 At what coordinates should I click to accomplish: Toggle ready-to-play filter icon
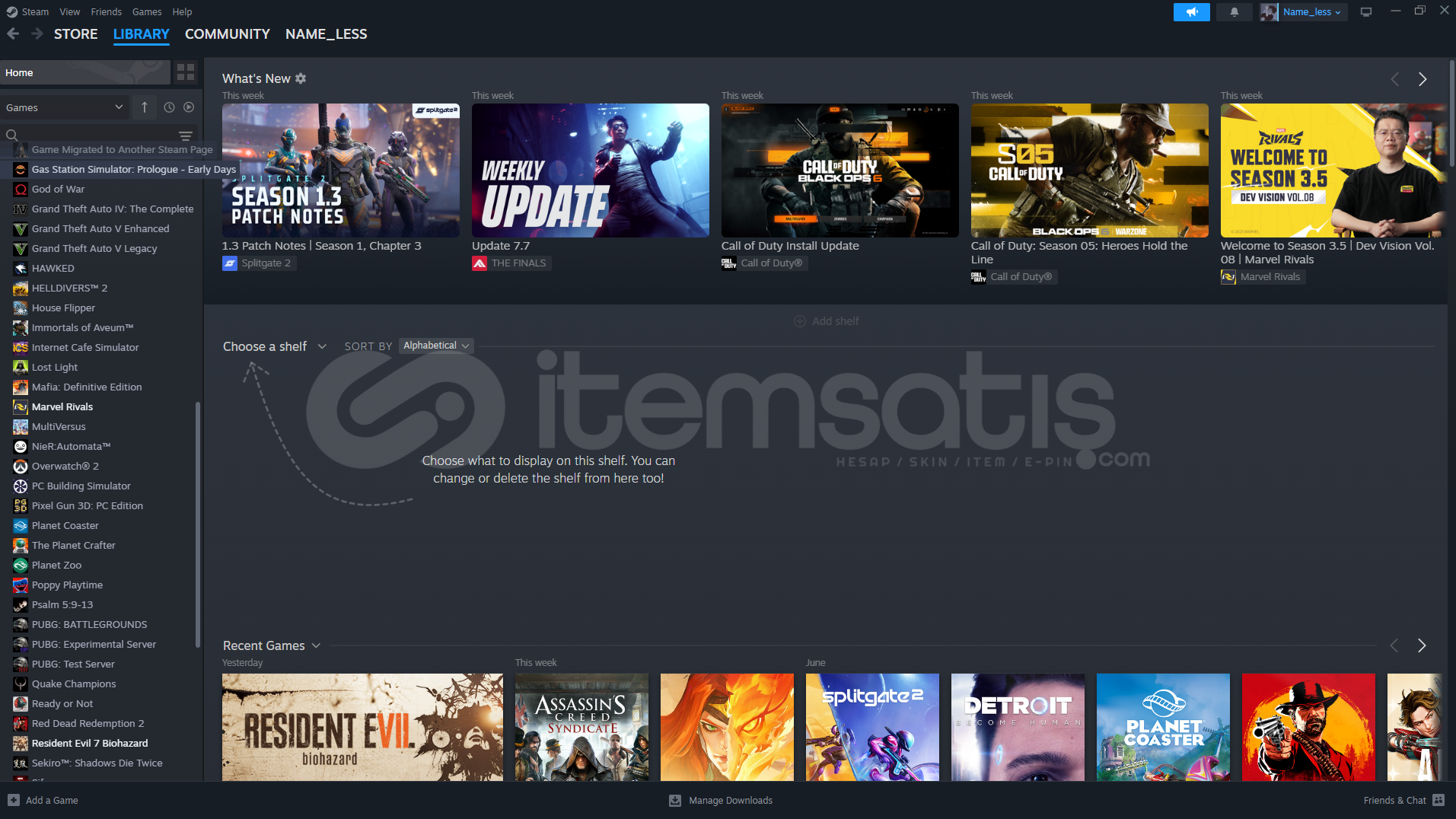[x=189, y=107]
